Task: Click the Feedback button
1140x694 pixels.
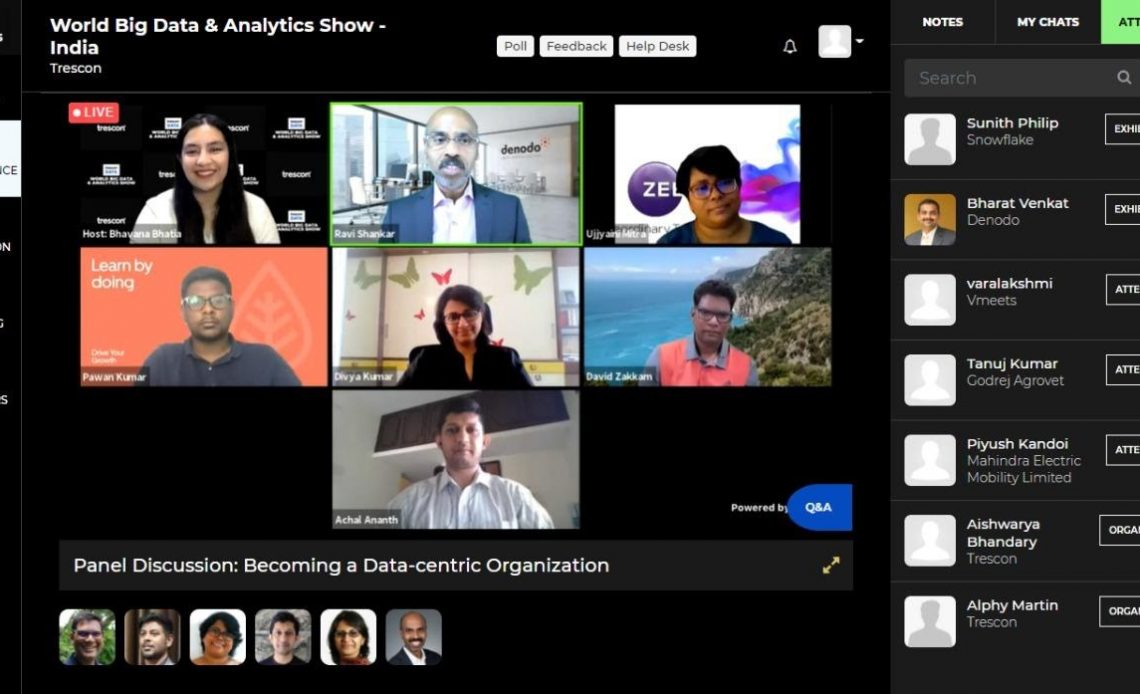Action: (577, 47)
